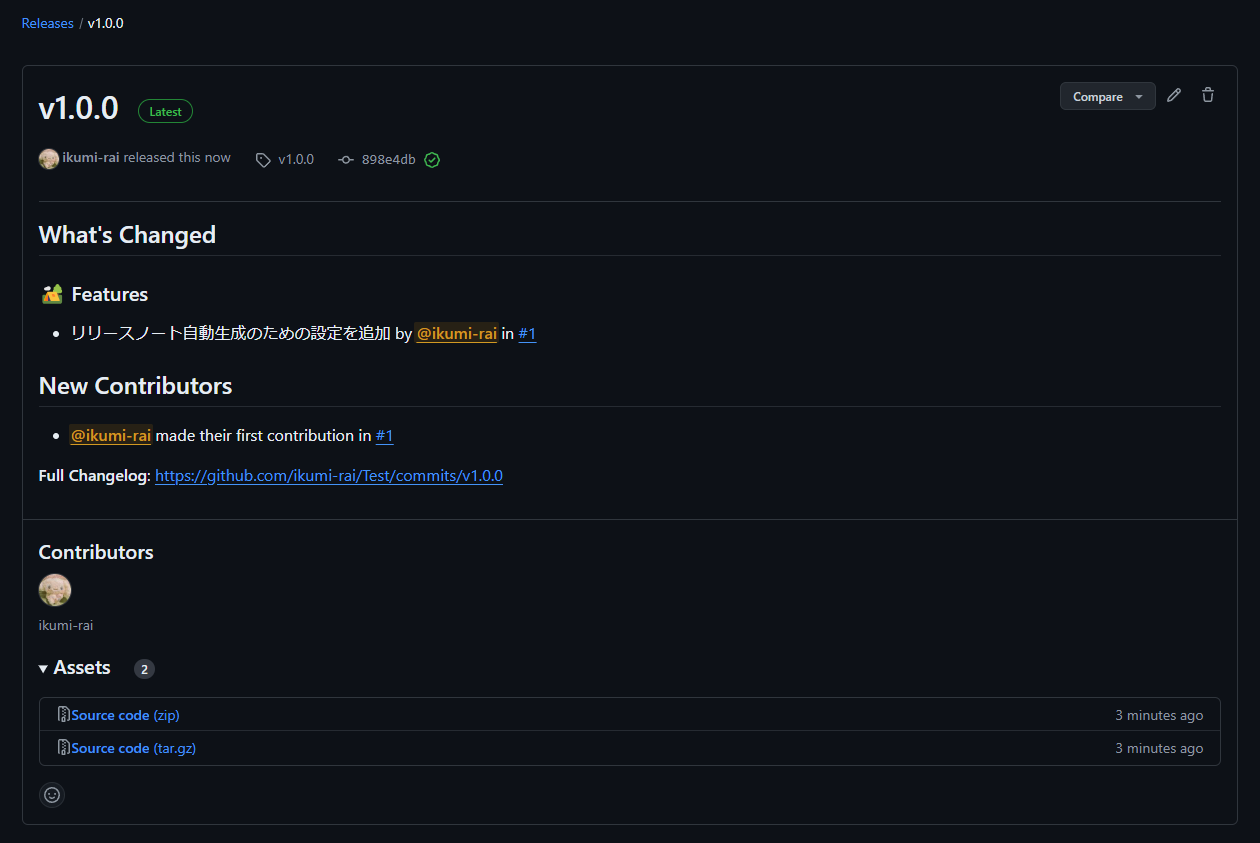The image size is (1260, 843).
Task: Click the Releases breadcrumb link
Action: pyautogui.click(x=48, y=23)
